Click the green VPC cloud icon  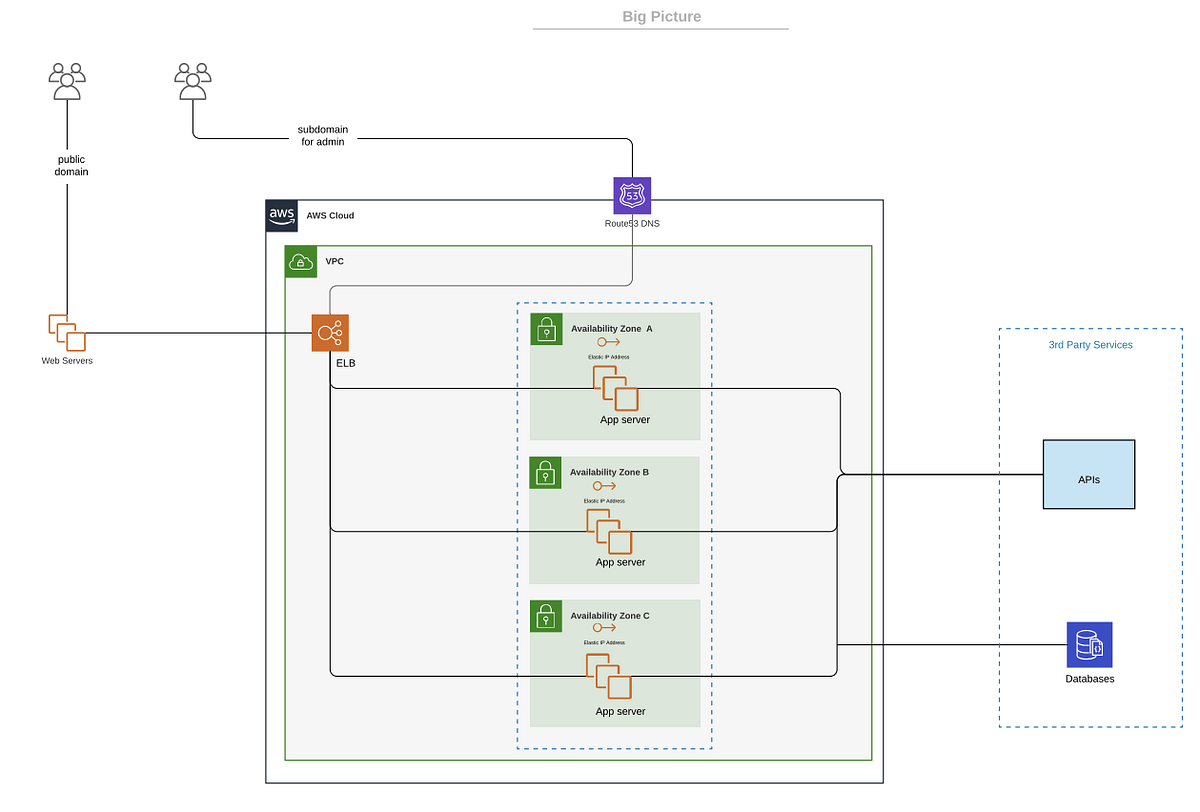coord(299,261)
